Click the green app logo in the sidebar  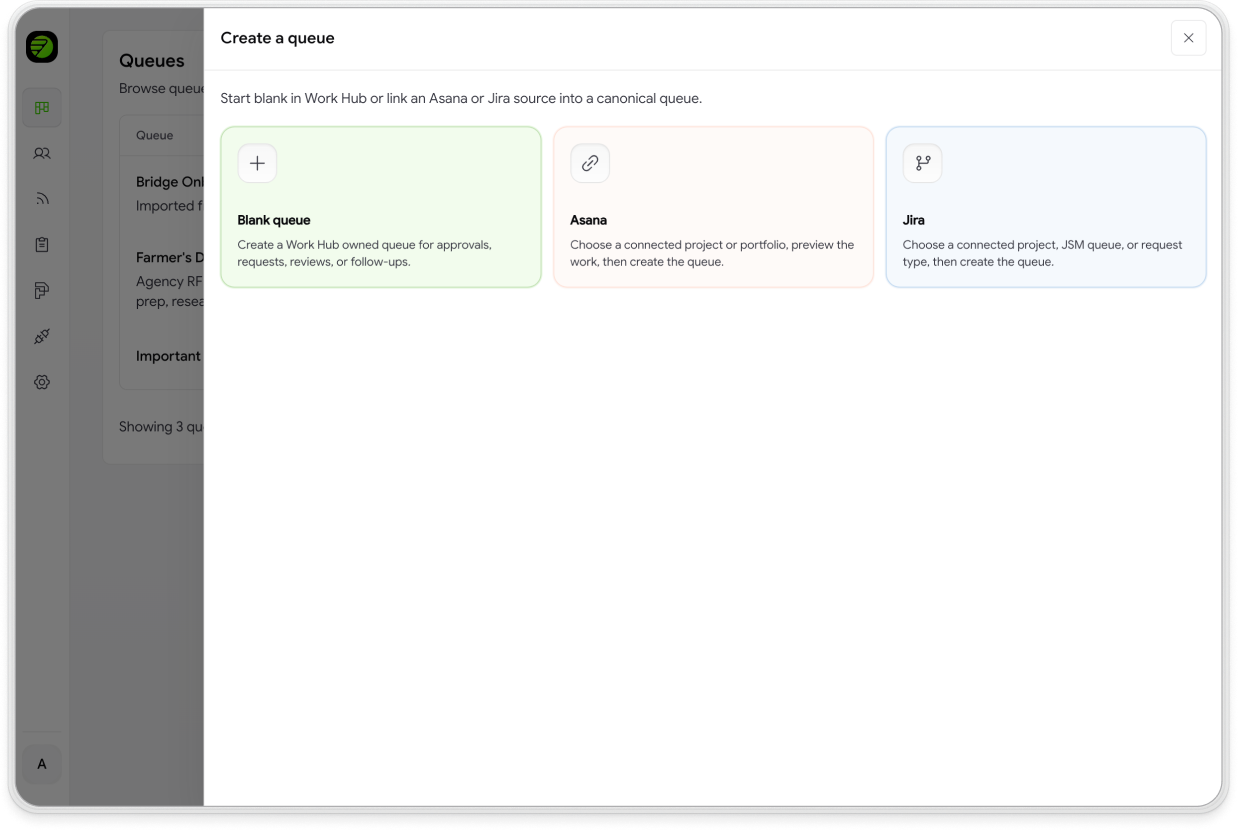click(42, 47)
